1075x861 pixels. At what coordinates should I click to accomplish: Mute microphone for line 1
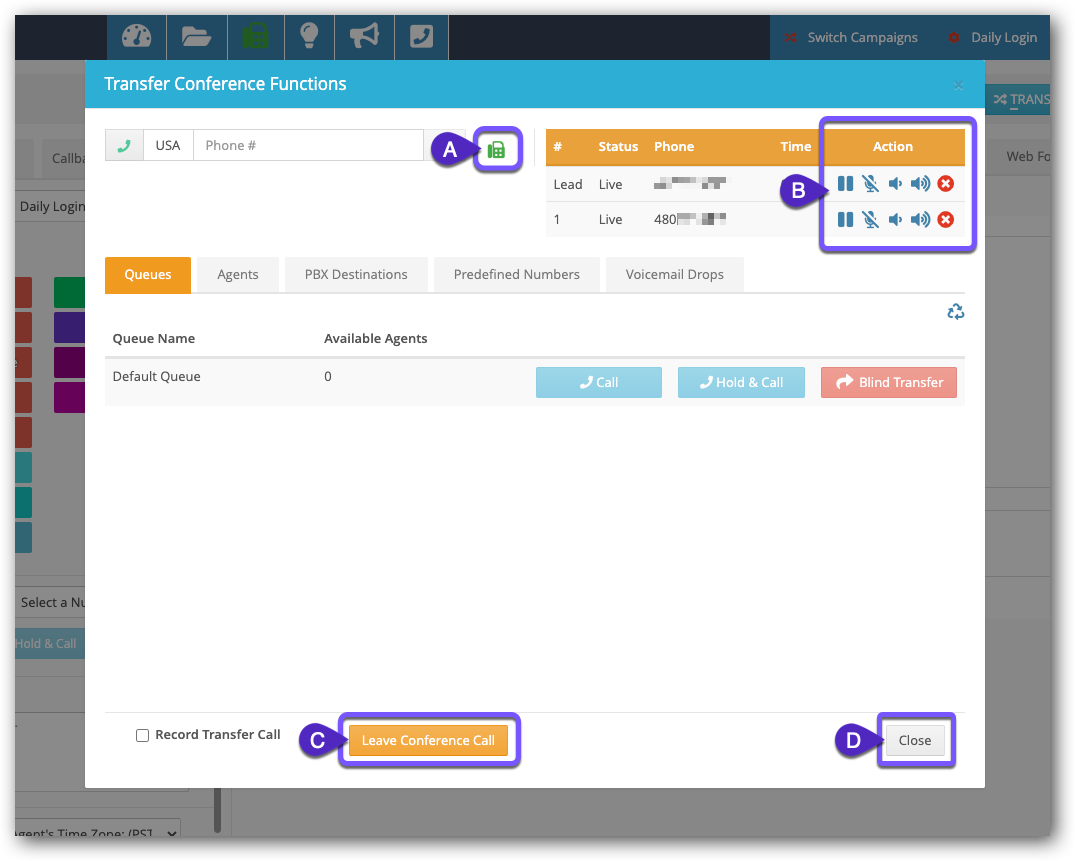click(x=870, y=220)
